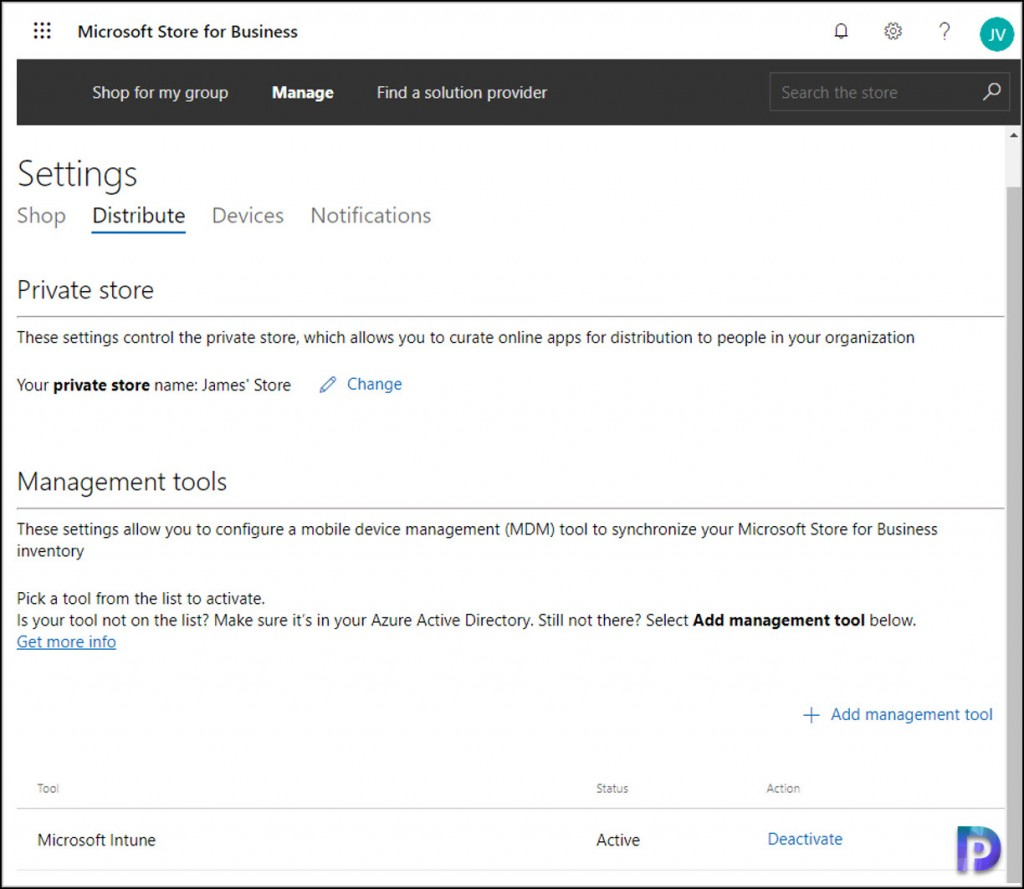Click the plus icon for Add management tool
The height and width of the screenshot is (889, 1024).
pyautogui.click(x=811, y=715)
